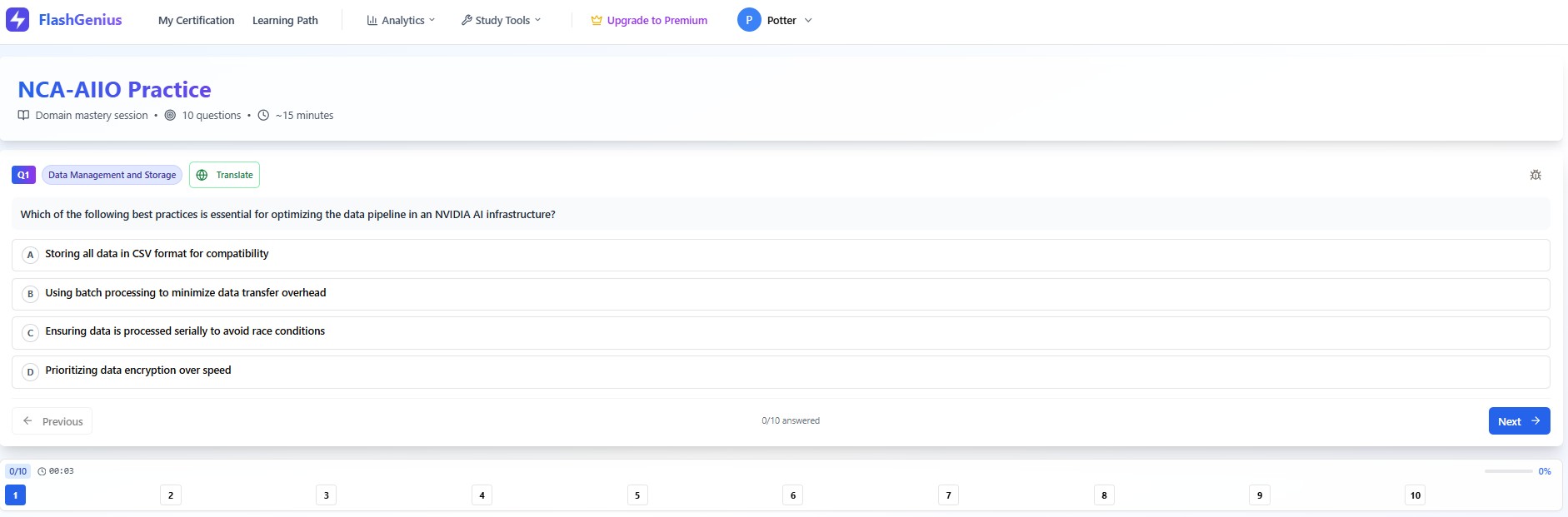
Task: Select answer C processing data serially
Action: coord(781,333)
